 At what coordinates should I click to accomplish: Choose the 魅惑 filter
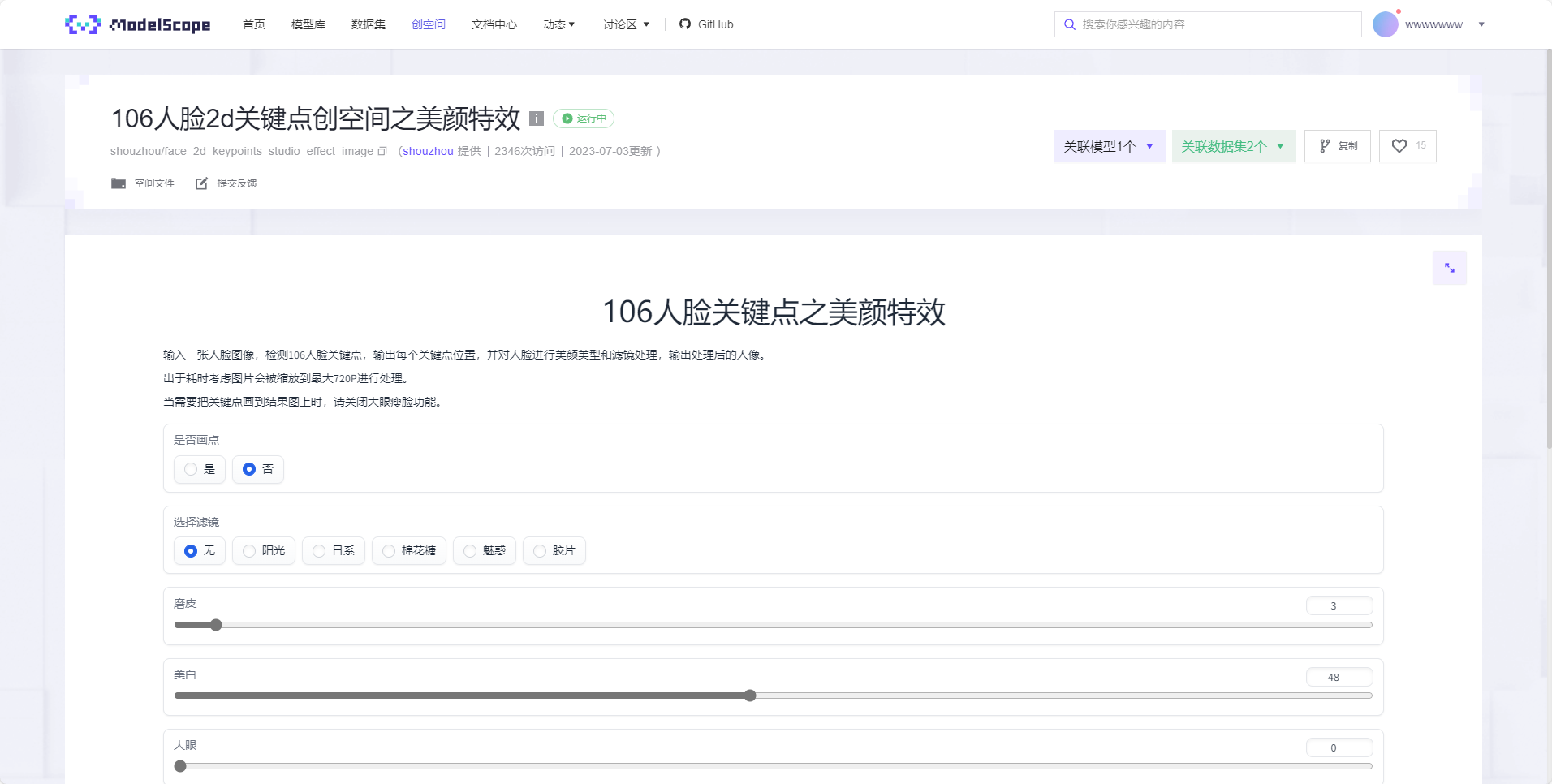(485, 551)
